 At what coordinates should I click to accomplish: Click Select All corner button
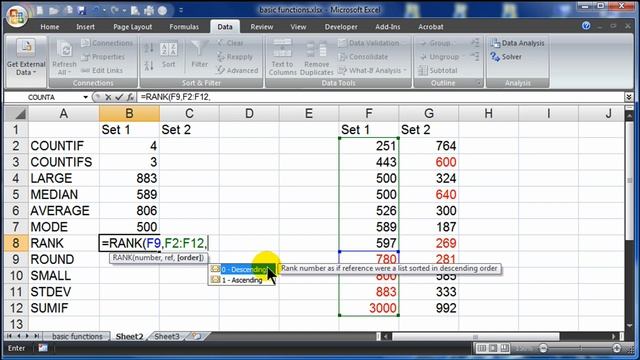click(x=16, y=113)
